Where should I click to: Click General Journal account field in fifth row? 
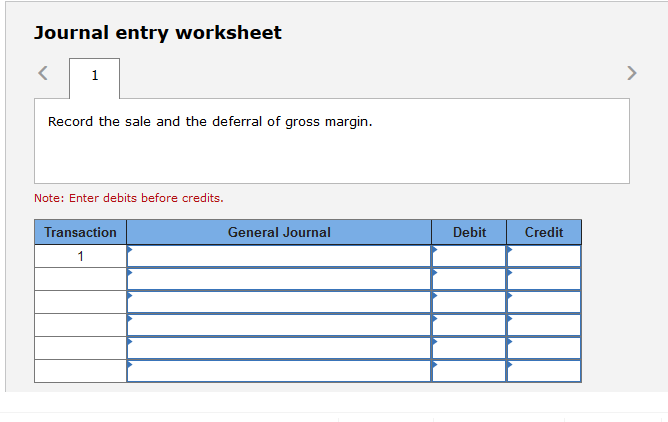[279, 348]
